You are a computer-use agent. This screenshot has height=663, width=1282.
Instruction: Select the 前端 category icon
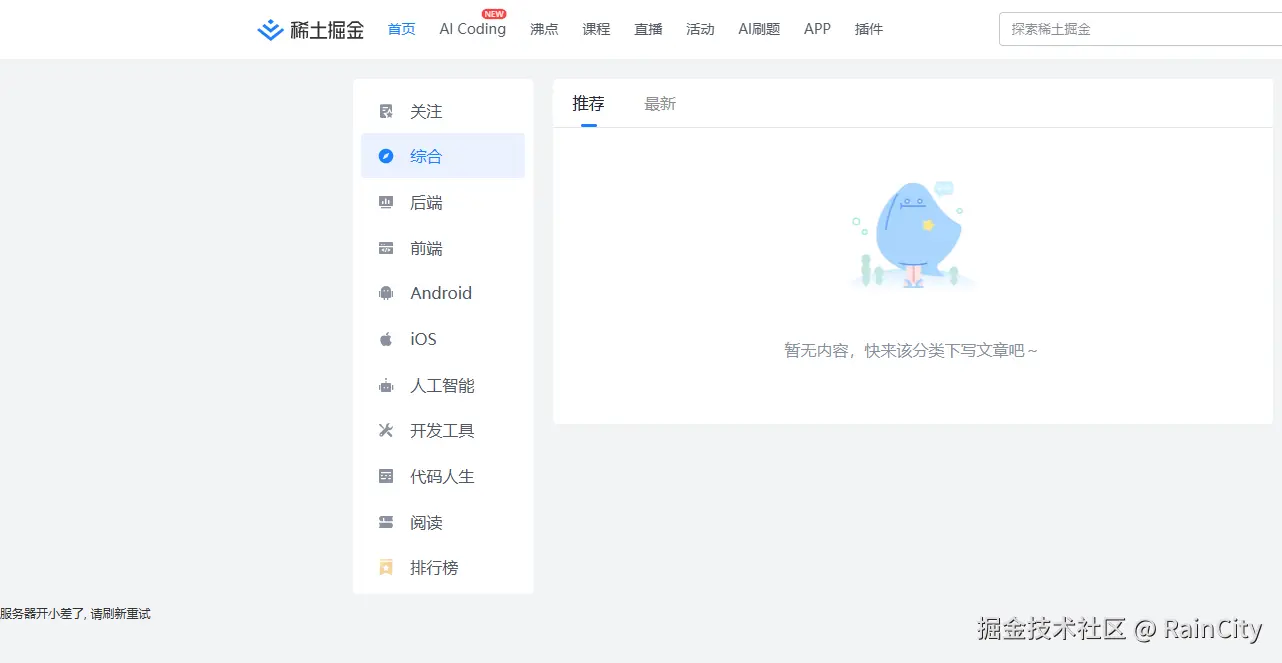coord(386,247)
